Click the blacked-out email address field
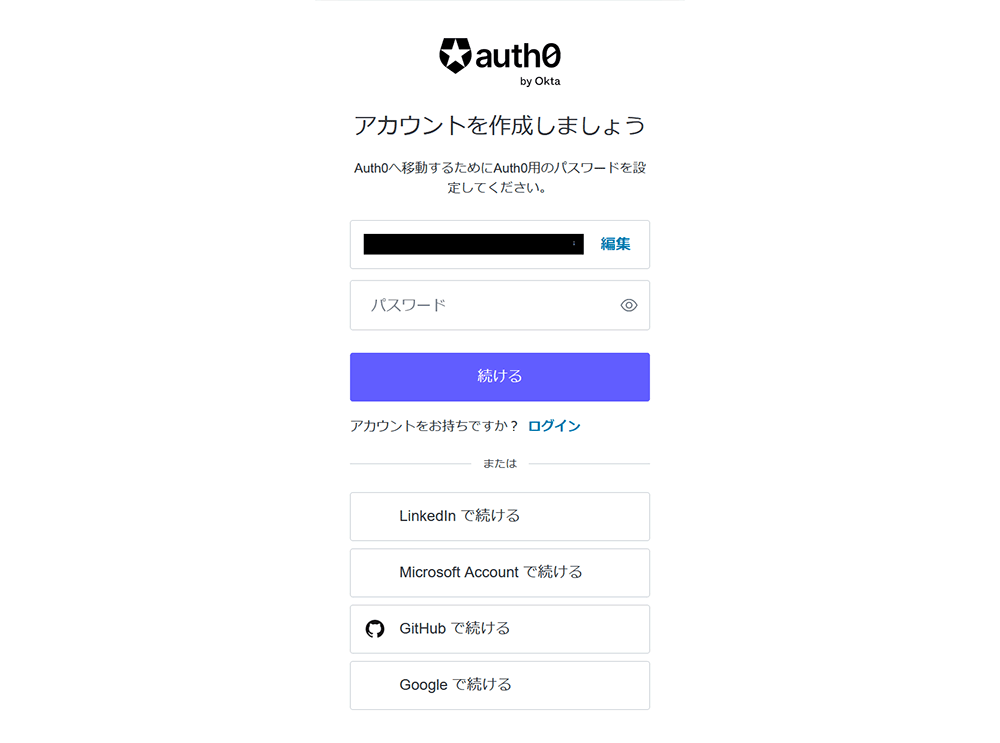 coord(473,244)
